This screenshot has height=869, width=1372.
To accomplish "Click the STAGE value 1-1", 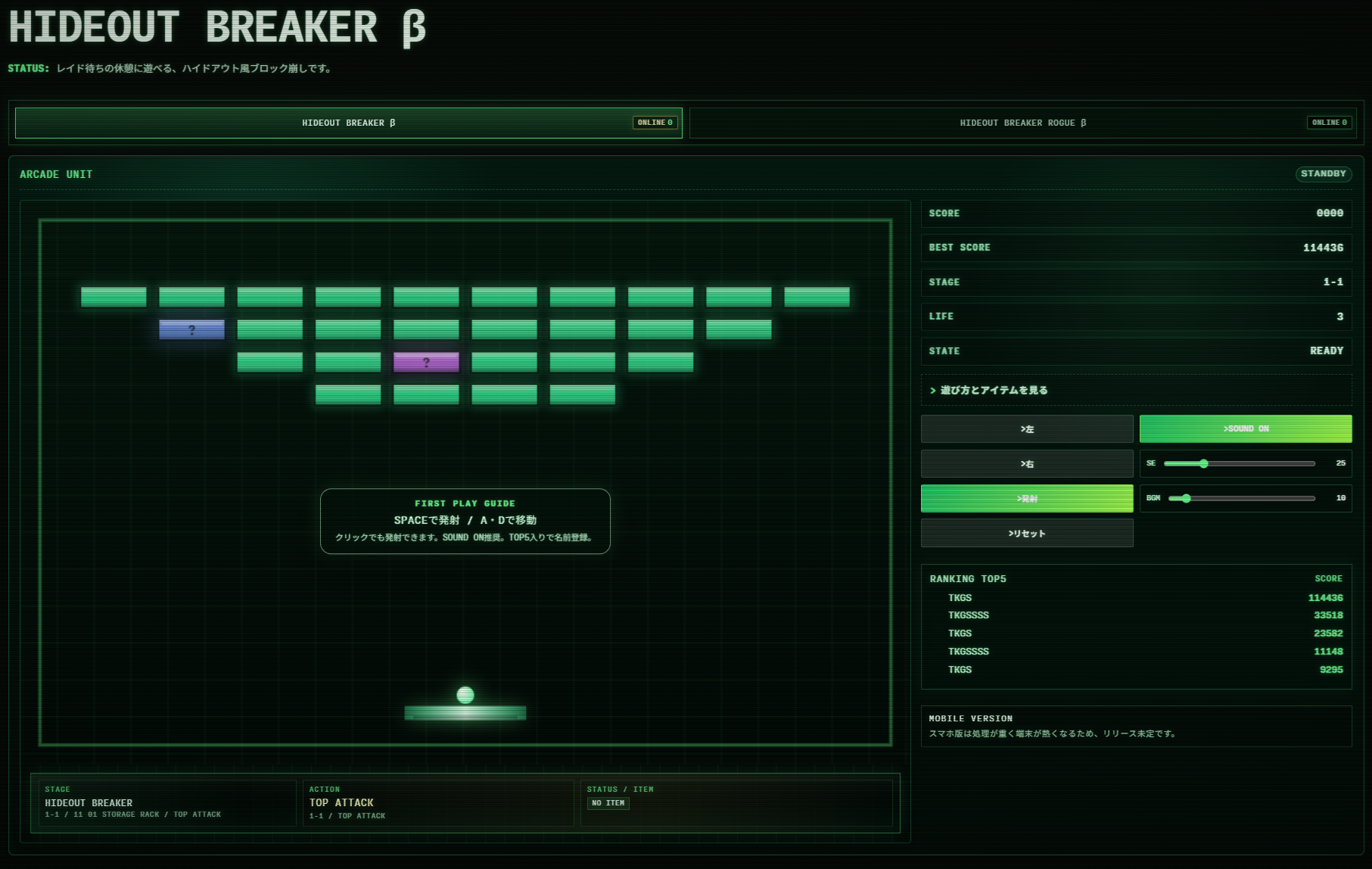I will [1333, 282].
